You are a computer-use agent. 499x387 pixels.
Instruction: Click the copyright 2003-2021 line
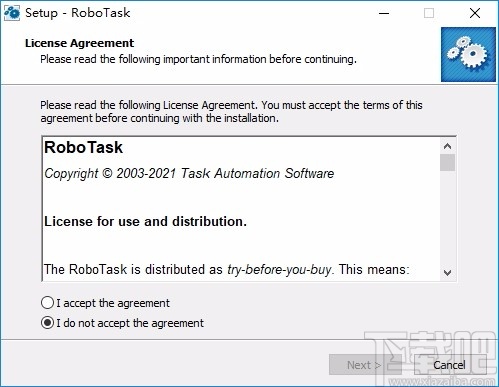click(x=189, y=173)
